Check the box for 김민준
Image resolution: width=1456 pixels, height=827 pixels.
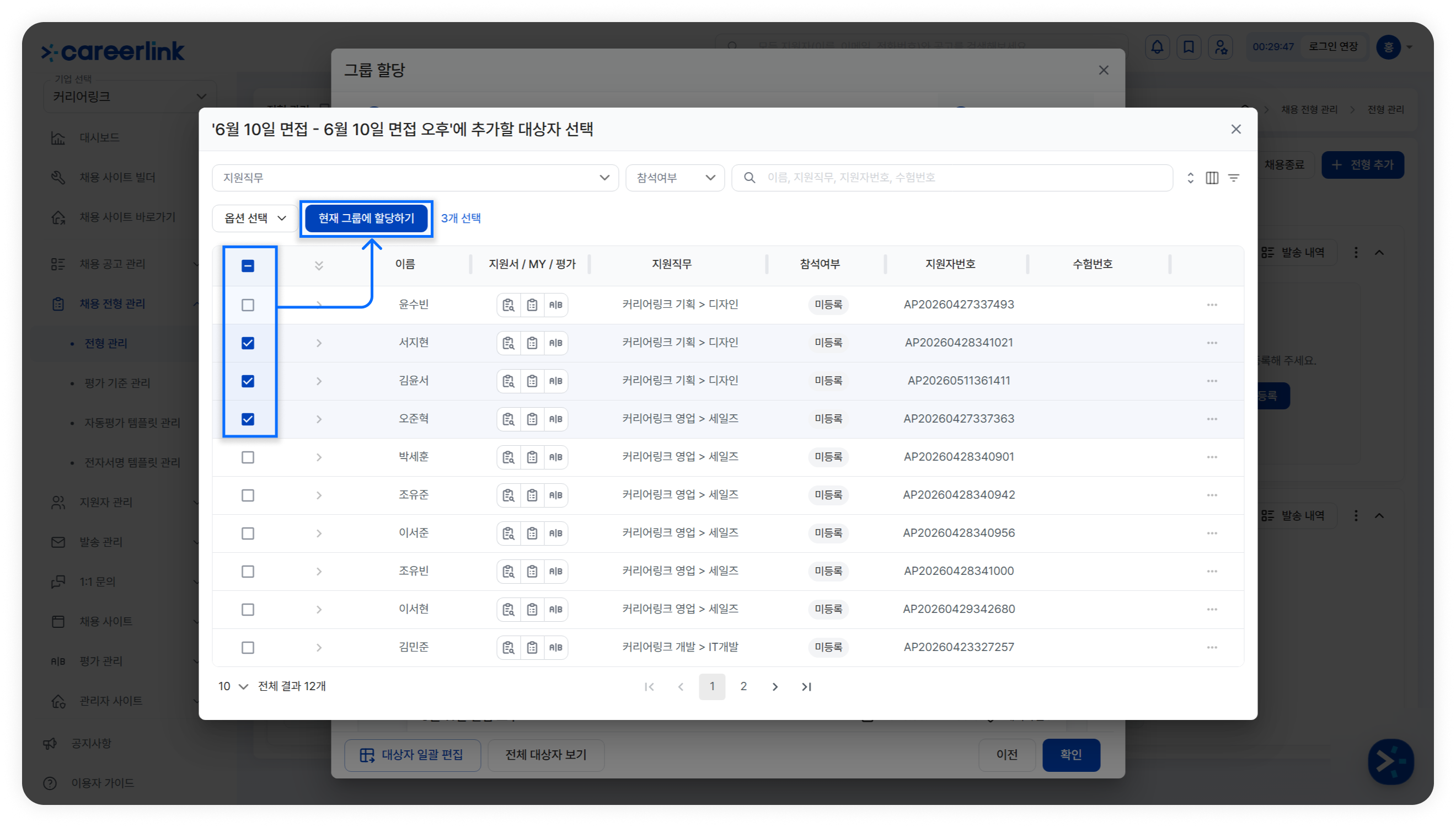248,648
